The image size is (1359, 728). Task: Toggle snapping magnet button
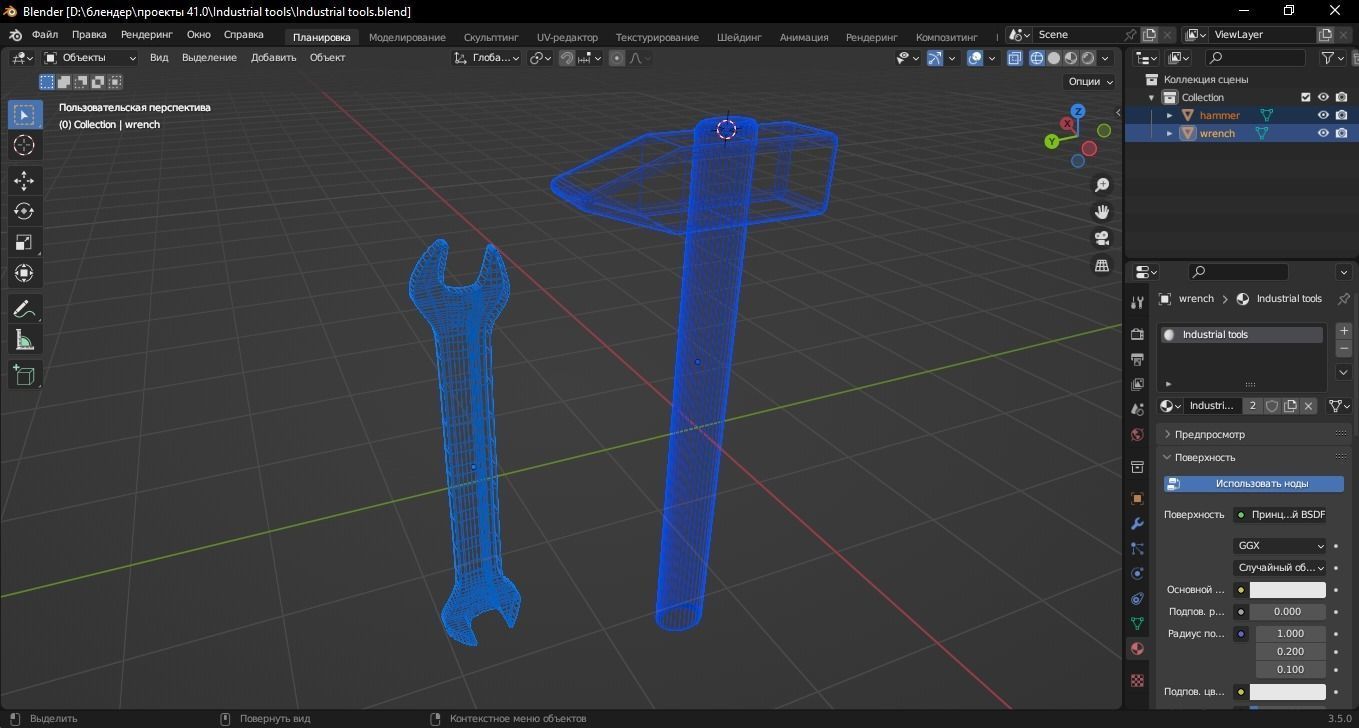coord(566,58)
